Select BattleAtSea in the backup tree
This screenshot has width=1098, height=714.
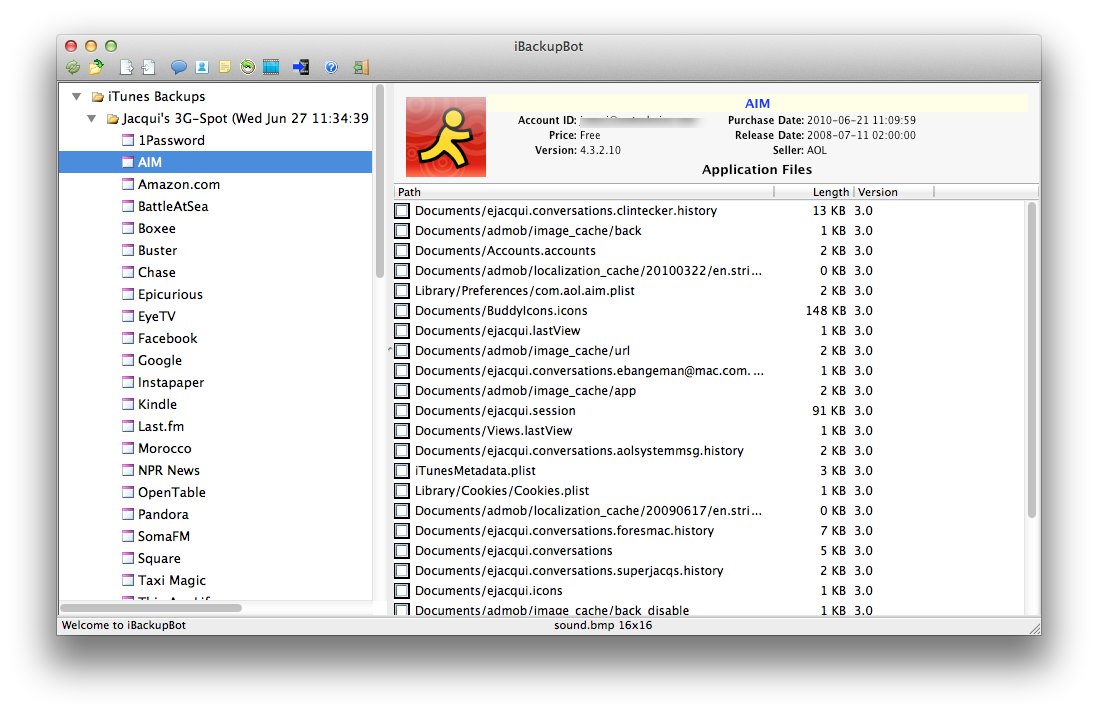tap(173, 206)
